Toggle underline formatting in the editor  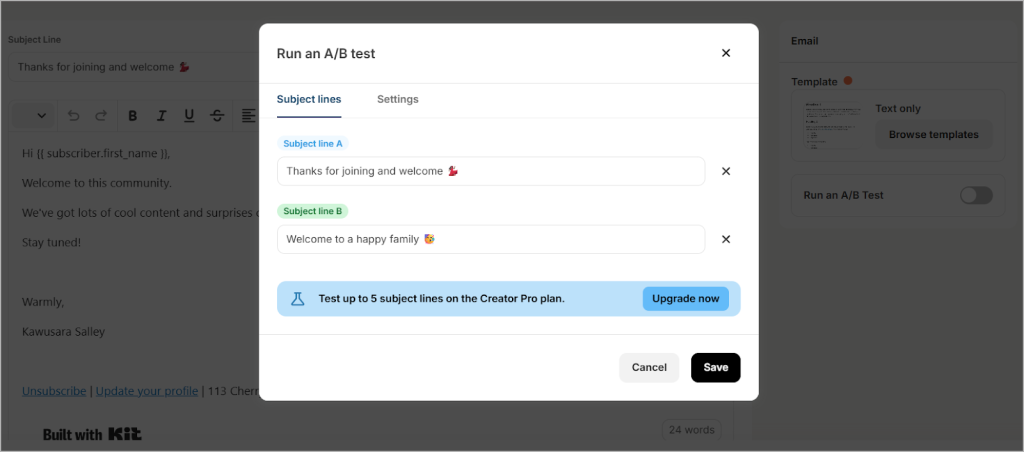click(189, 116)
